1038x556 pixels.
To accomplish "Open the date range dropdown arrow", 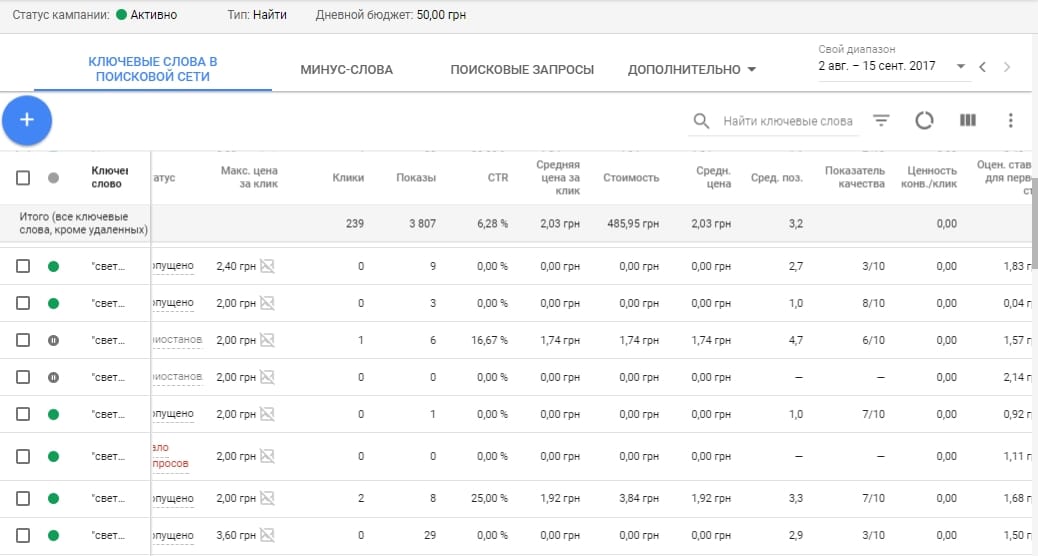I will click(x=961, y=66).
